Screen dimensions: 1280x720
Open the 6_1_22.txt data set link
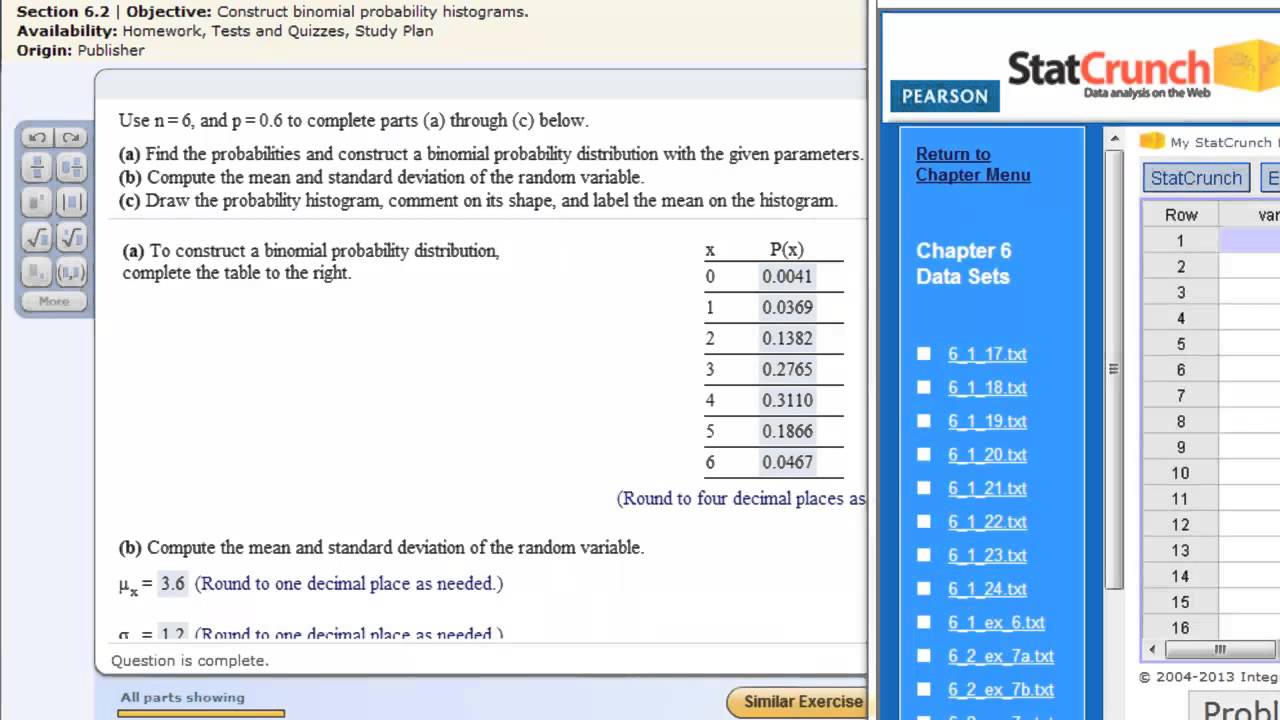click(987, 522)
